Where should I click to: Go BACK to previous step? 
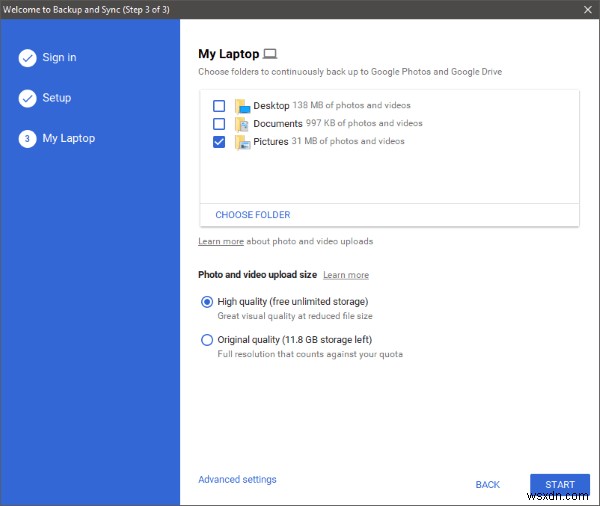coord(488,485)
